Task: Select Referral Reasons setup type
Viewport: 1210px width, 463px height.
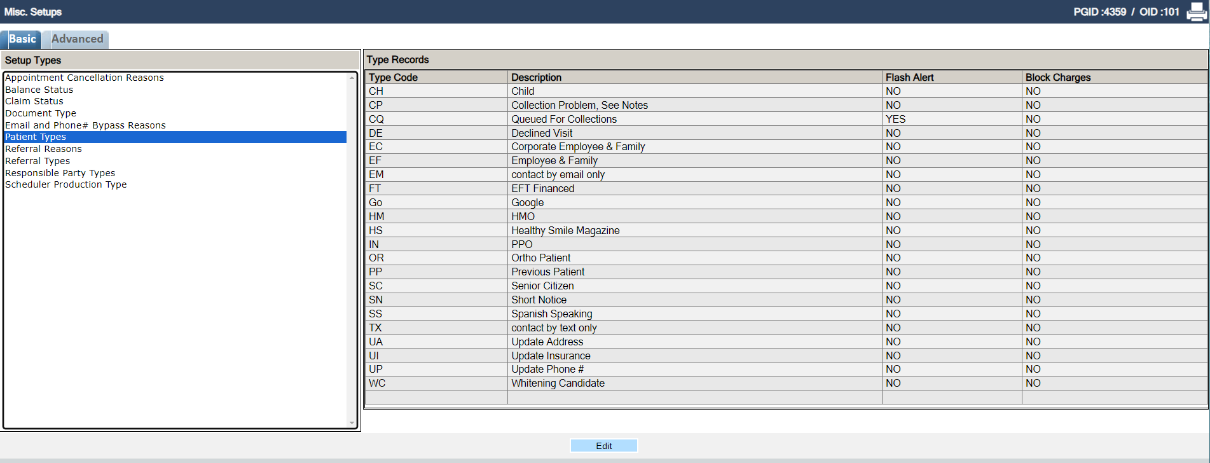Action: click(x=43, y=149)
